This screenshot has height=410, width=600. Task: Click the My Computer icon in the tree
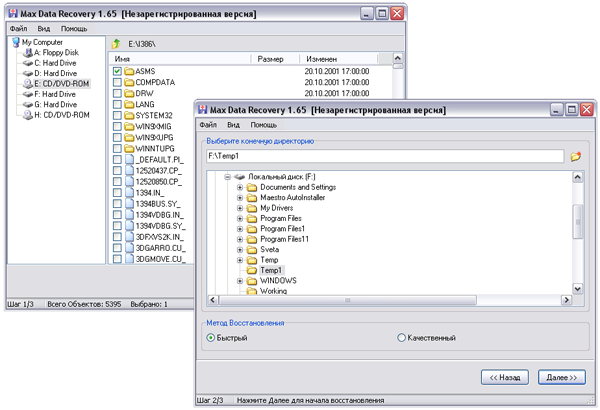[x=16, y=42]
